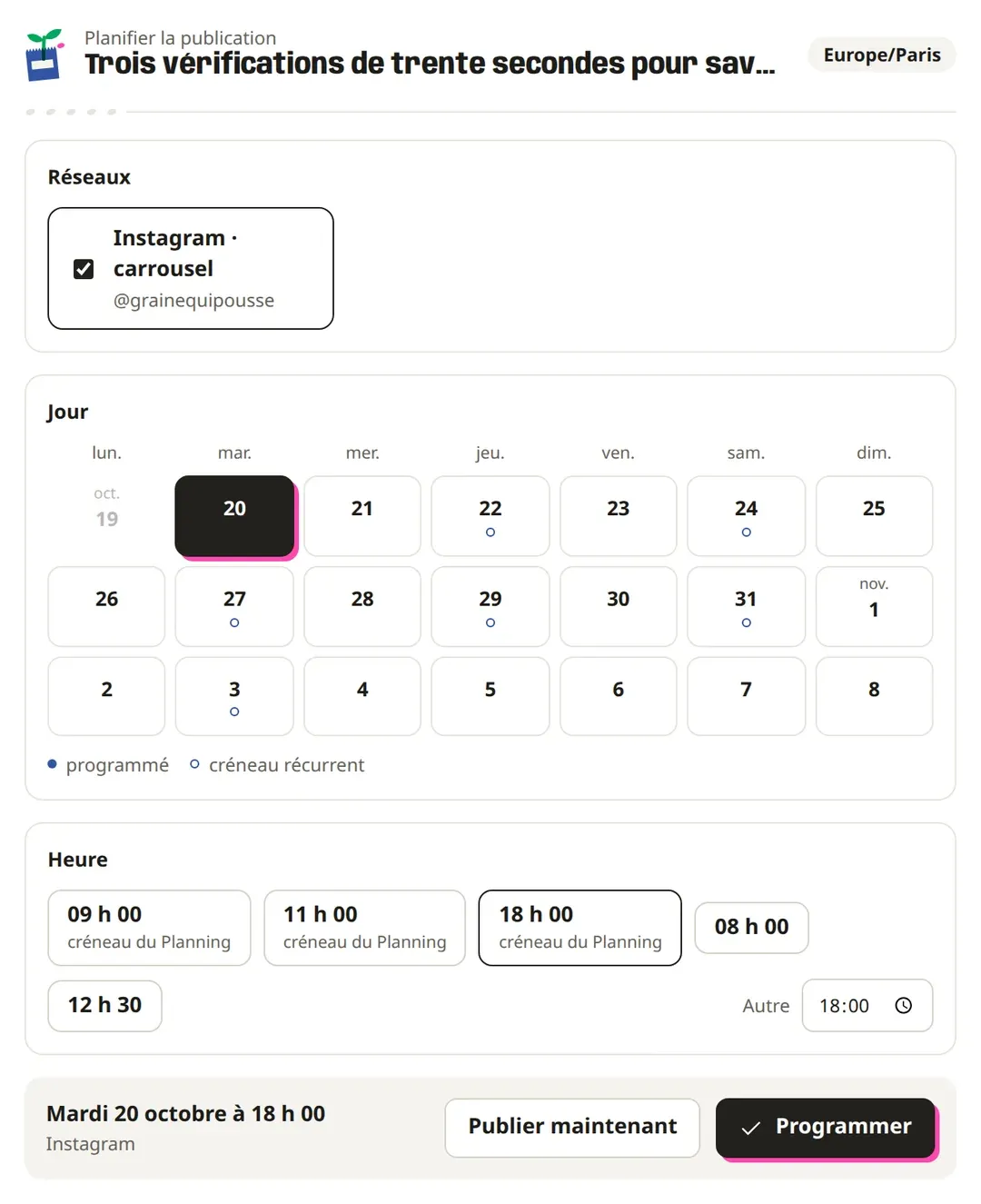
Task: Click the plant notebook app logo
Action: click(45, 55)
